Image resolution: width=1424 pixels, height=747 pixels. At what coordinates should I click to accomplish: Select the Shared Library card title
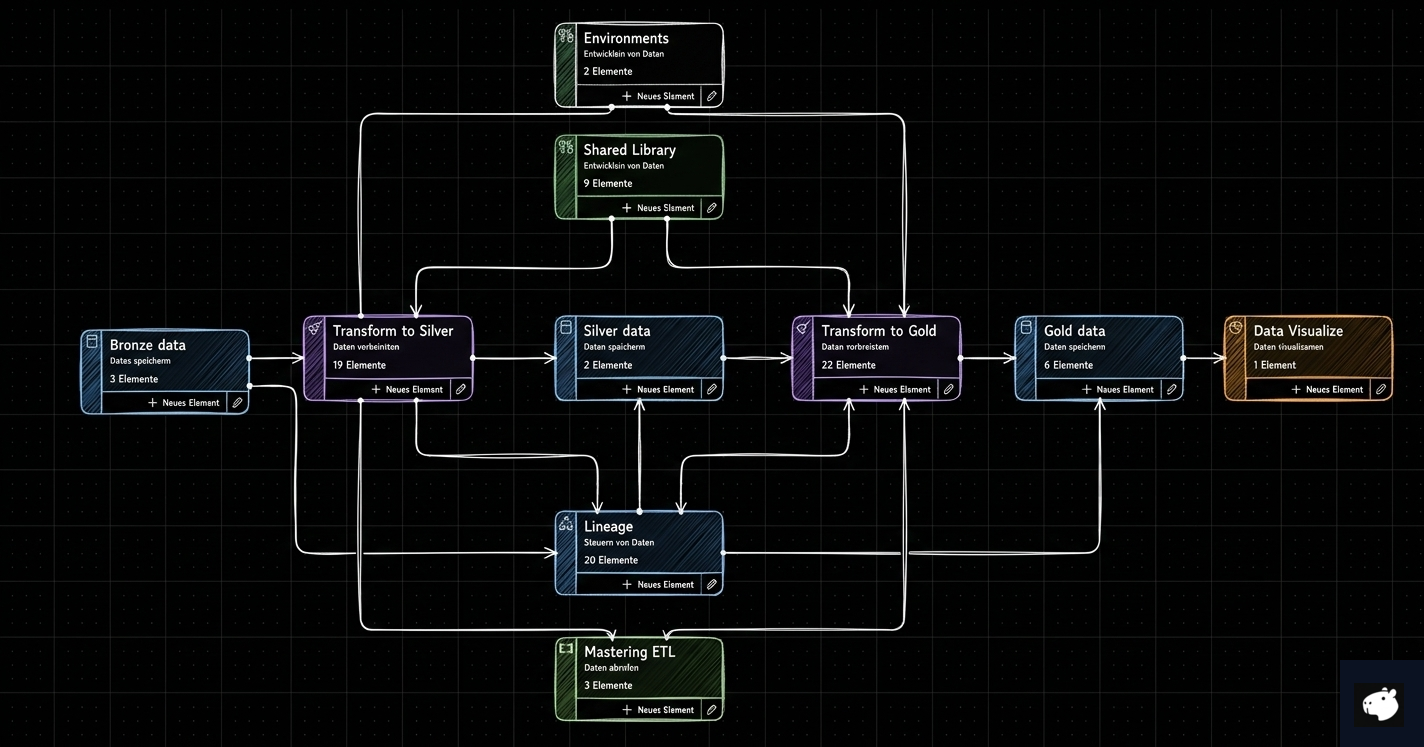click(x=630, y=150)
